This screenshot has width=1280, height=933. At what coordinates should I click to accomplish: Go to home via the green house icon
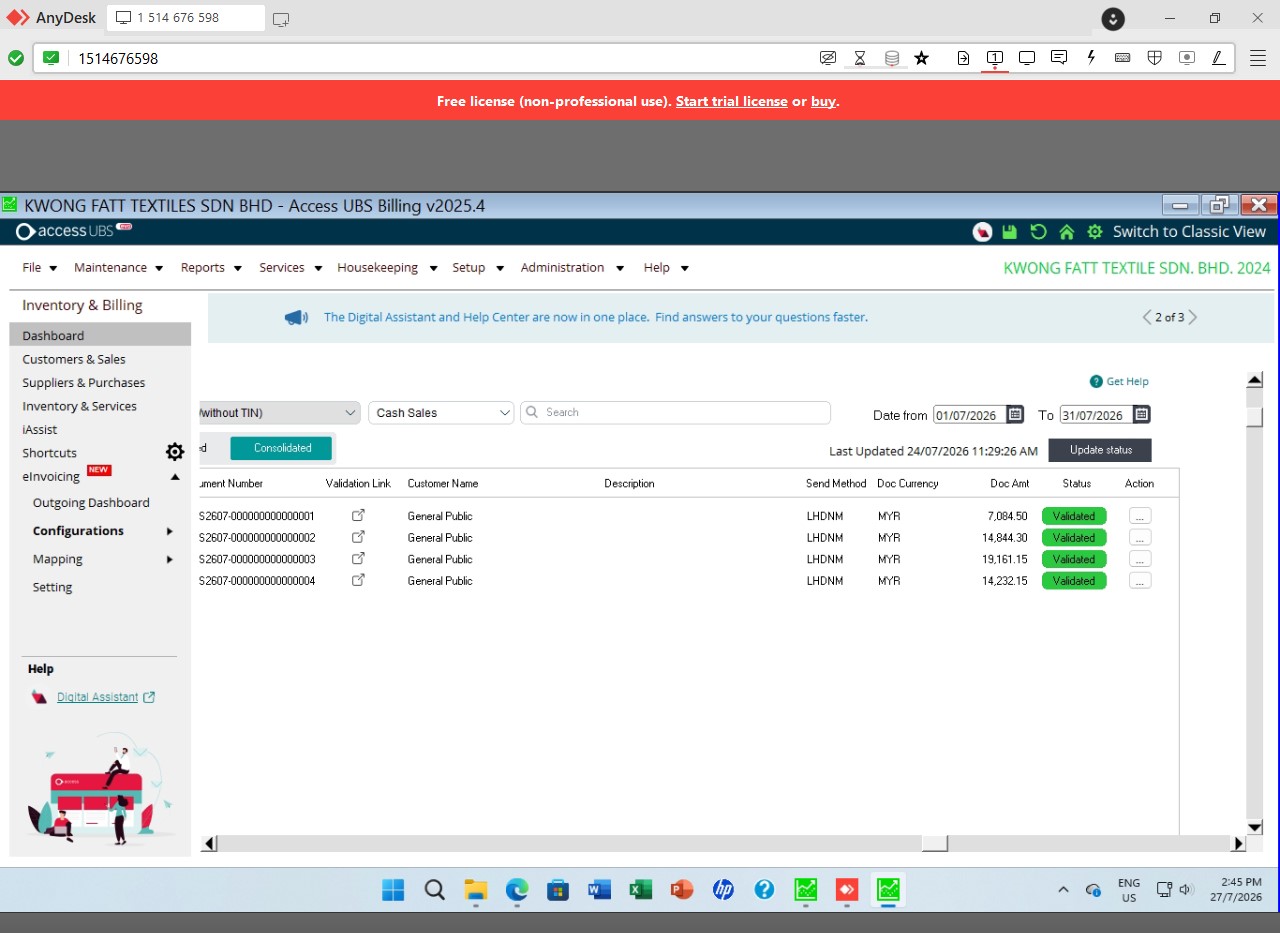point(1066,232)
